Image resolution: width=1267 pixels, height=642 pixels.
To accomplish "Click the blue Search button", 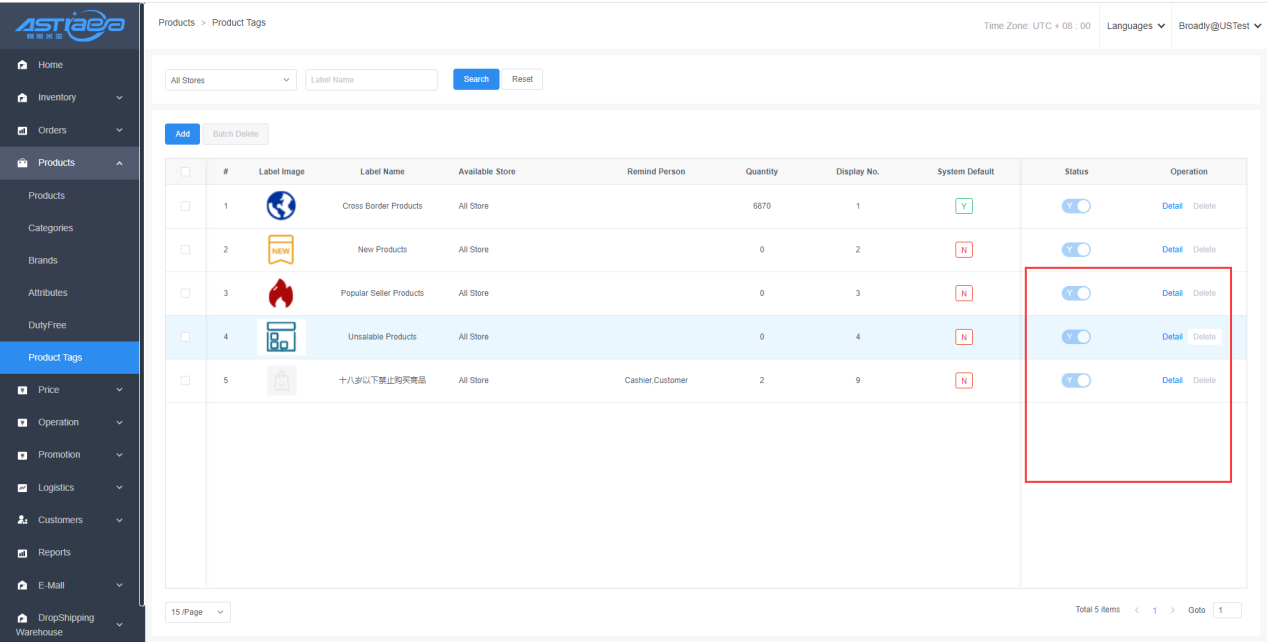I will (x=476, y=79).
